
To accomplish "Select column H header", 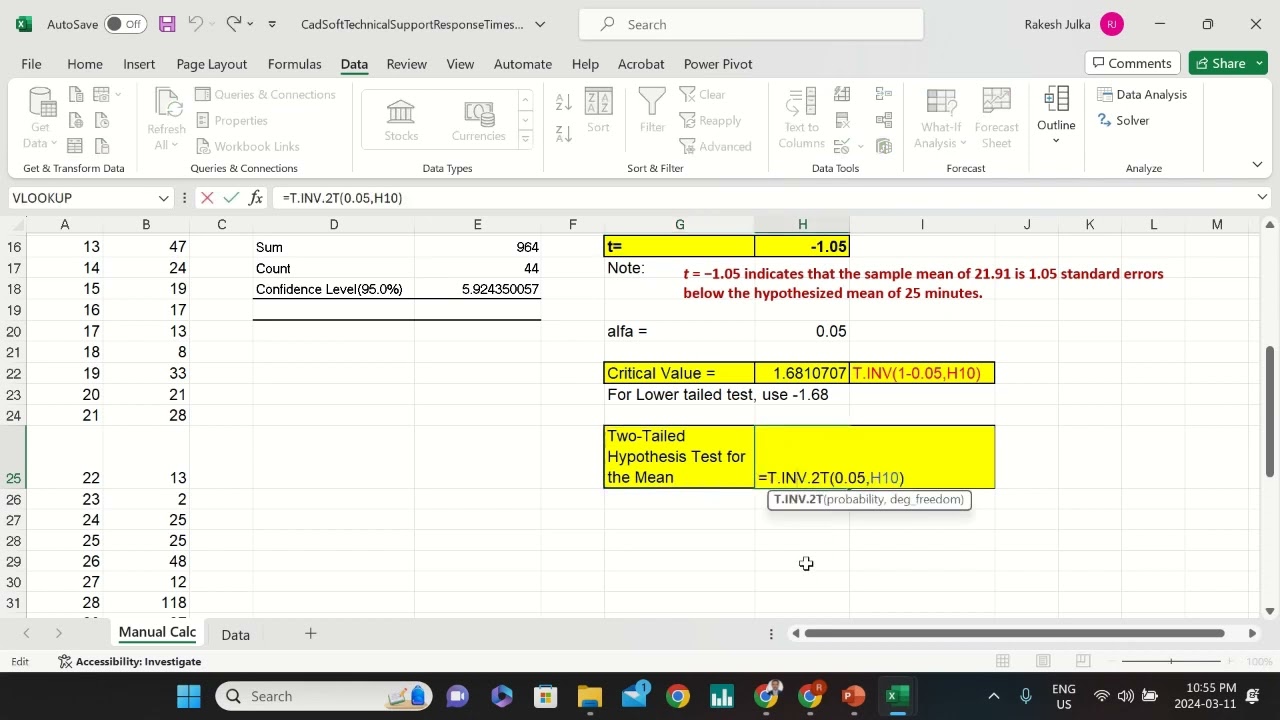I will point(802,225).
